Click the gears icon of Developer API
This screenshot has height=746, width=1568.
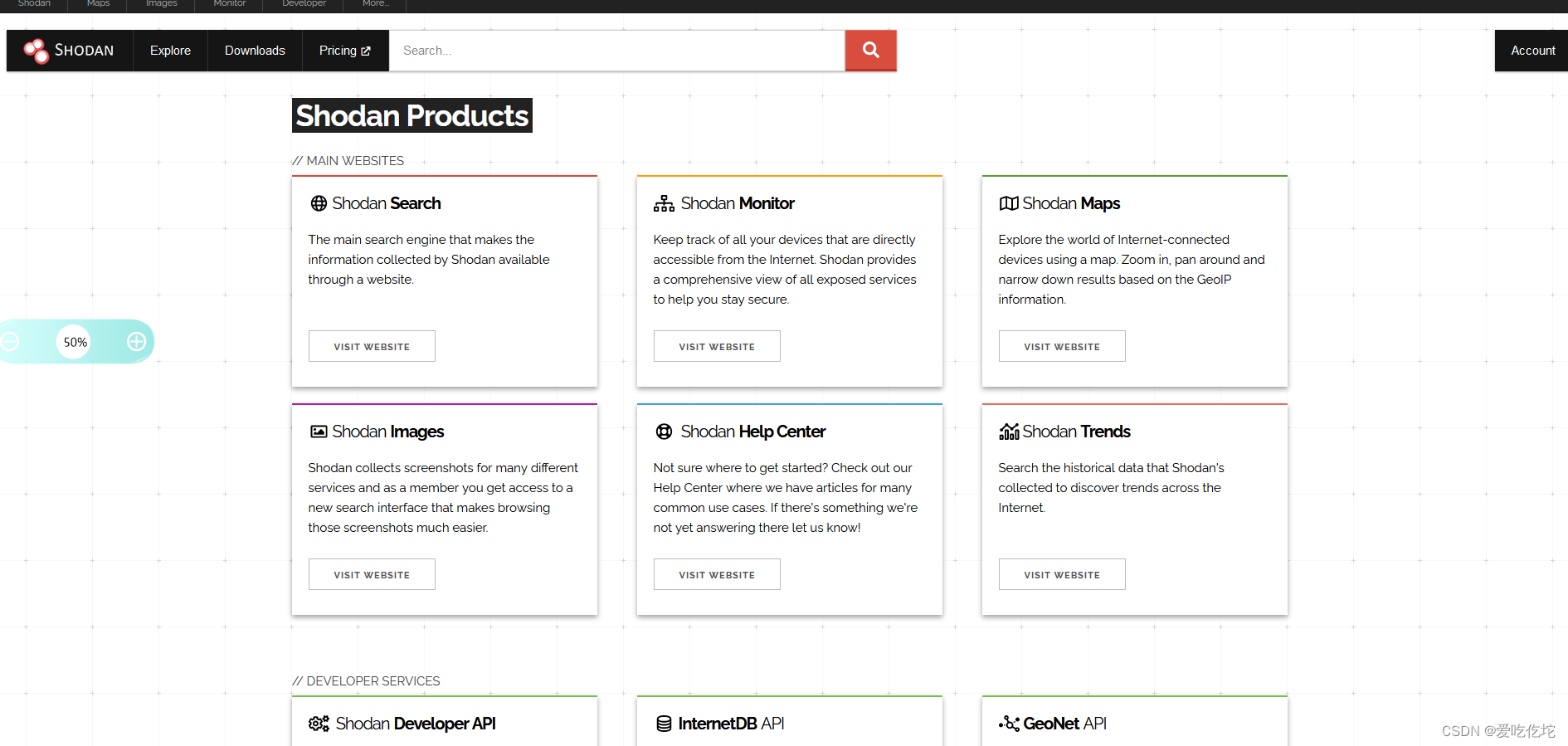coord(319,724)
